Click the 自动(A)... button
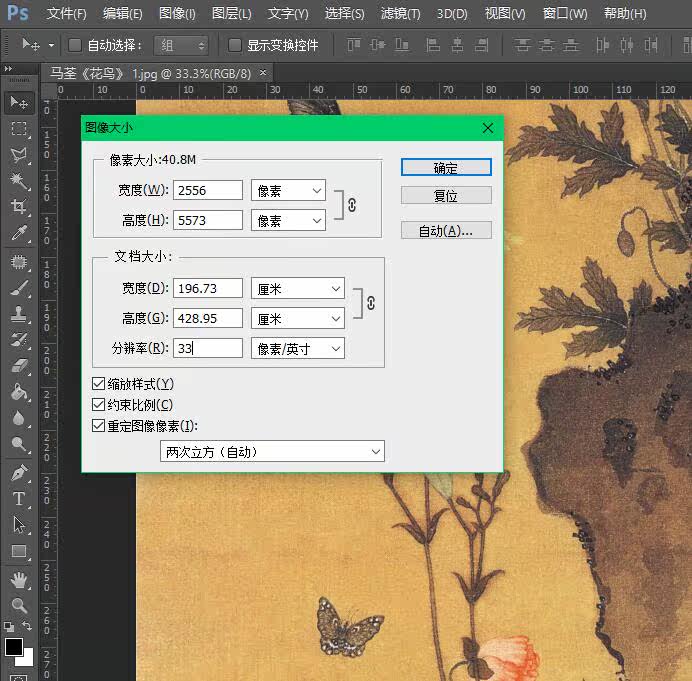The image size is (692, 681). pos(446,230)
